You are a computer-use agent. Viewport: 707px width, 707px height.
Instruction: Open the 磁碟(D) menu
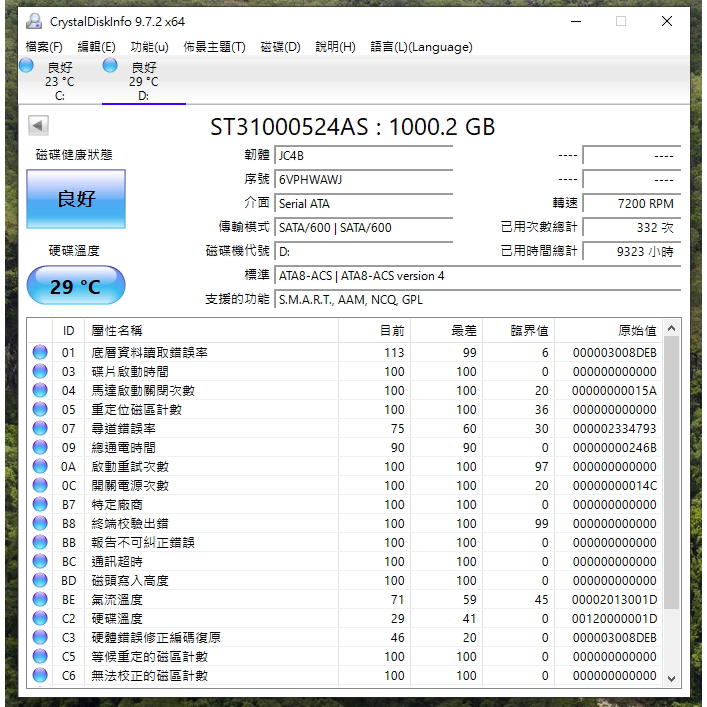280,47
